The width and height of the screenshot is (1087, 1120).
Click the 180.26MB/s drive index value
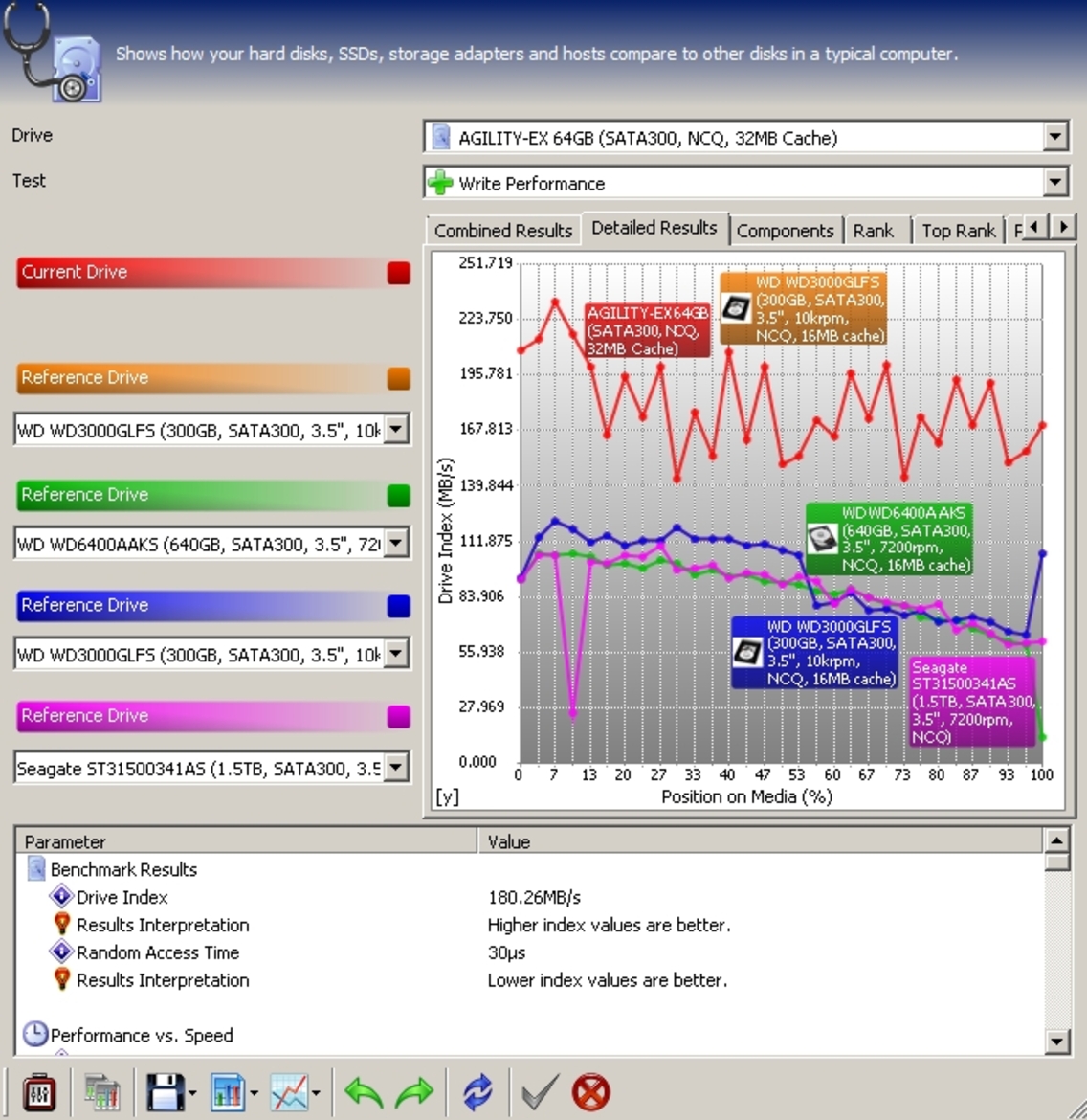(x=534, y=897)
